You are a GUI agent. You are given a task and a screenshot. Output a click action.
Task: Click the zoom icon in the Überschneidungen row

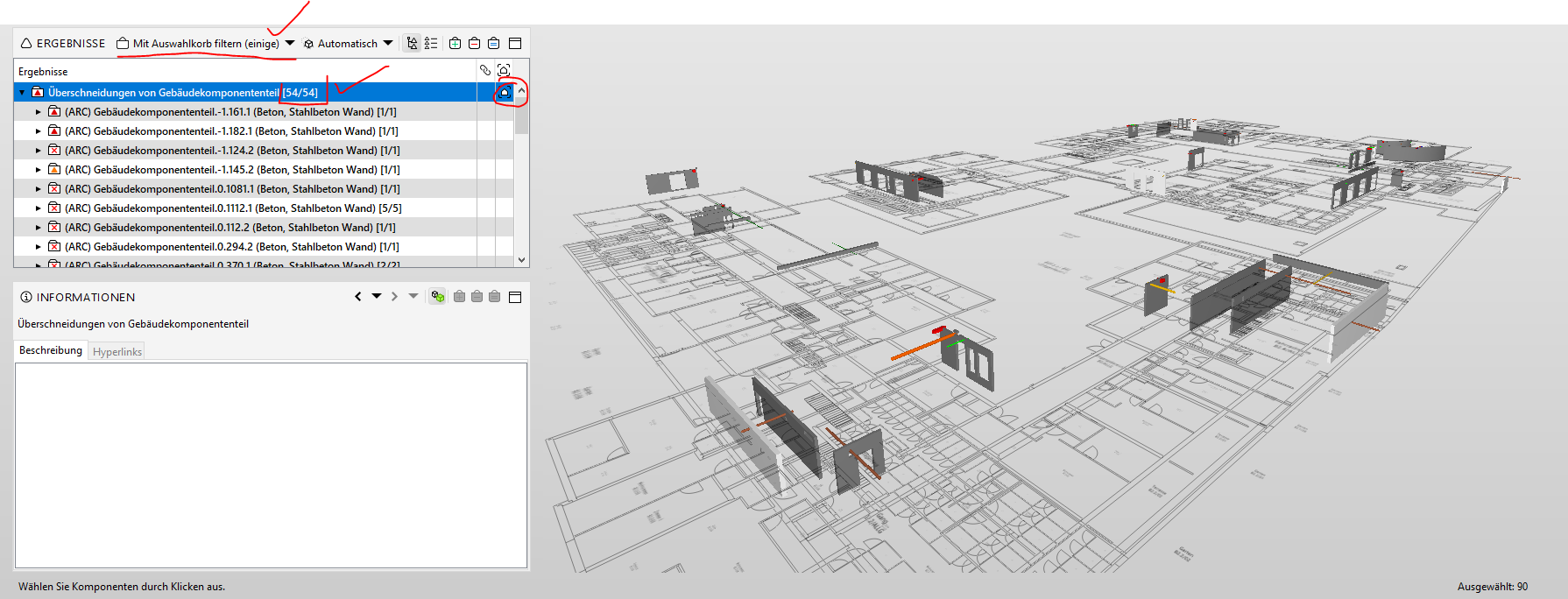[505, 92]
